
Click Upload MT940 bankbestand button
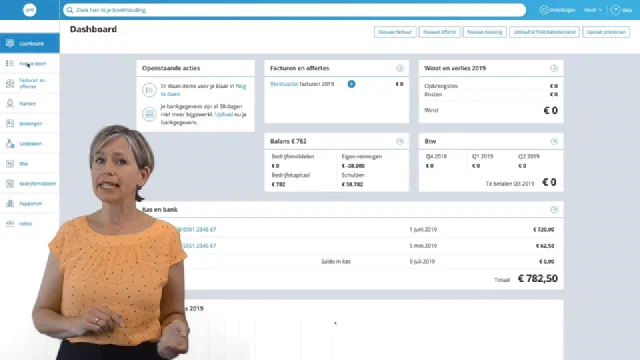point(544,32)
